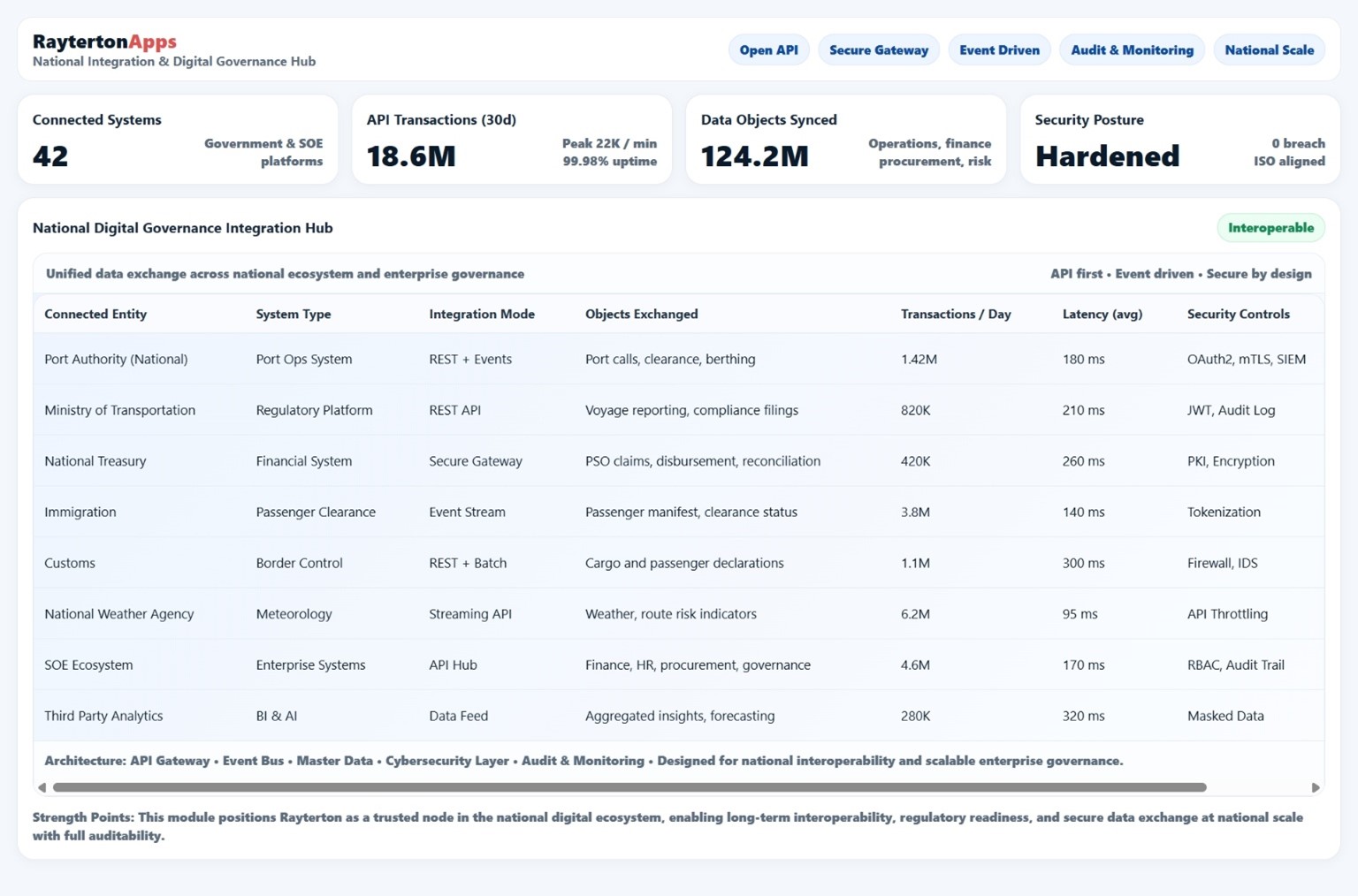Image resolution: width=1358 pixels, height=896 pixels.
Task: Click the Security Posture Hardened card
Action: coord(1179,140)
